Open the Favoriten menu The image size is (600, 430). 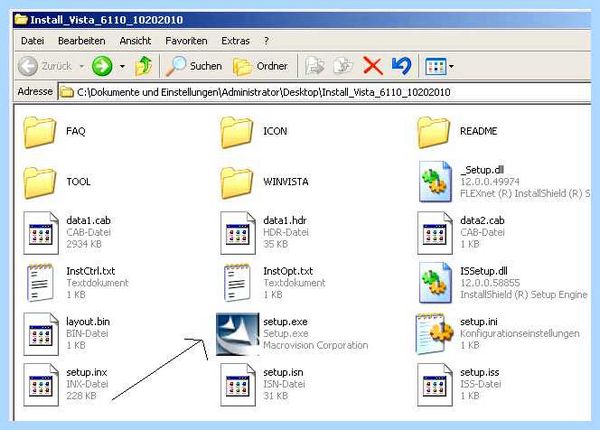click(186, 41)
